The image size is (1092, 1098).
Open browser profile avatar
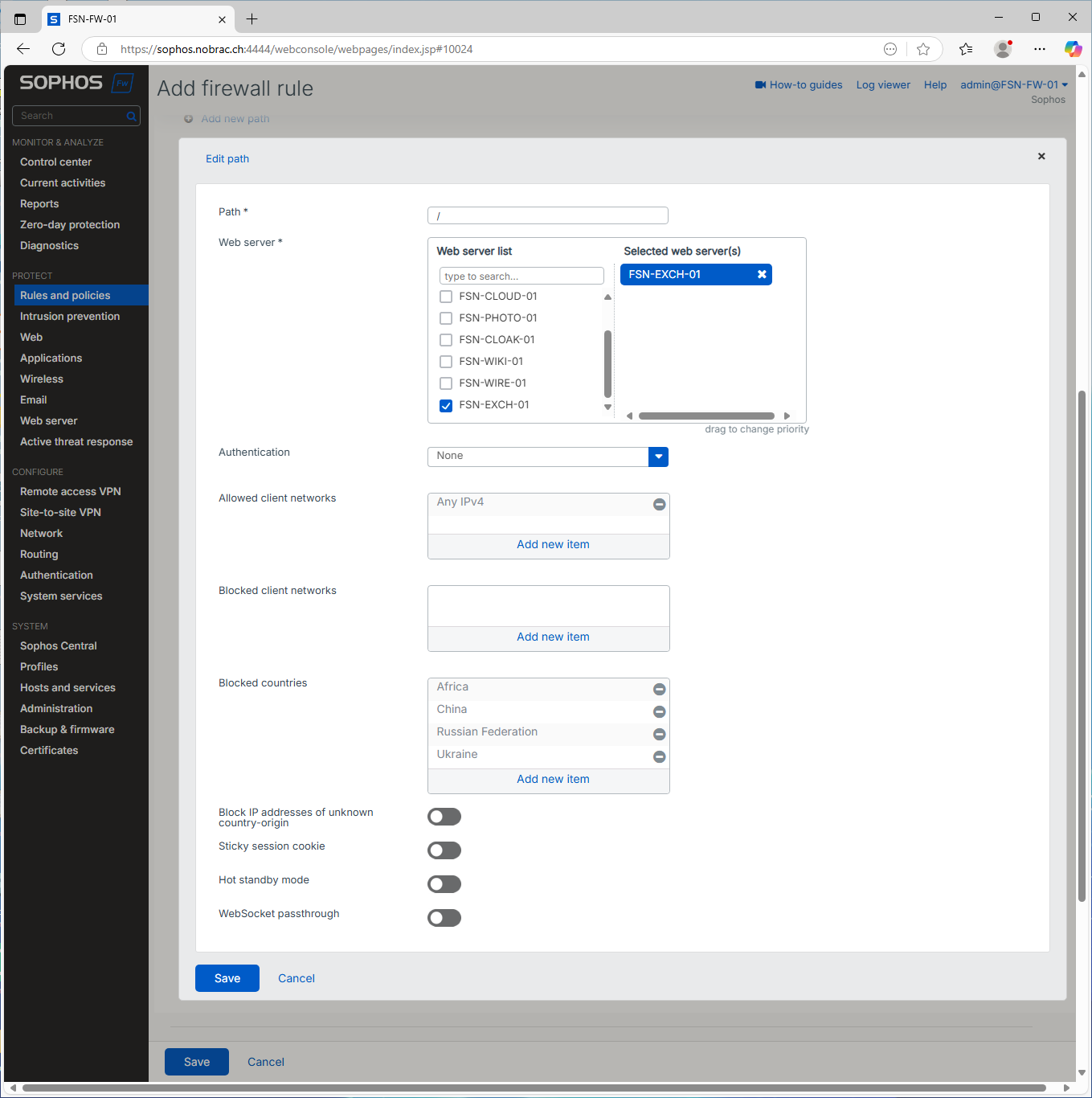(x=1003, y=49)
